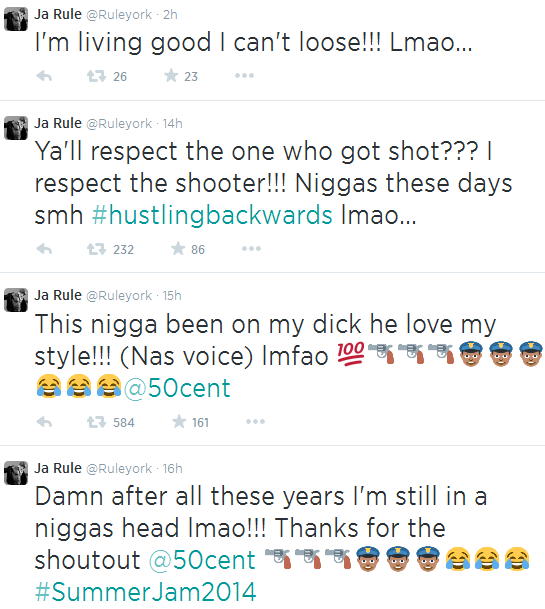Open the 14h timestamp permalink
Screen dimensions: 545x609
point(172,124)
